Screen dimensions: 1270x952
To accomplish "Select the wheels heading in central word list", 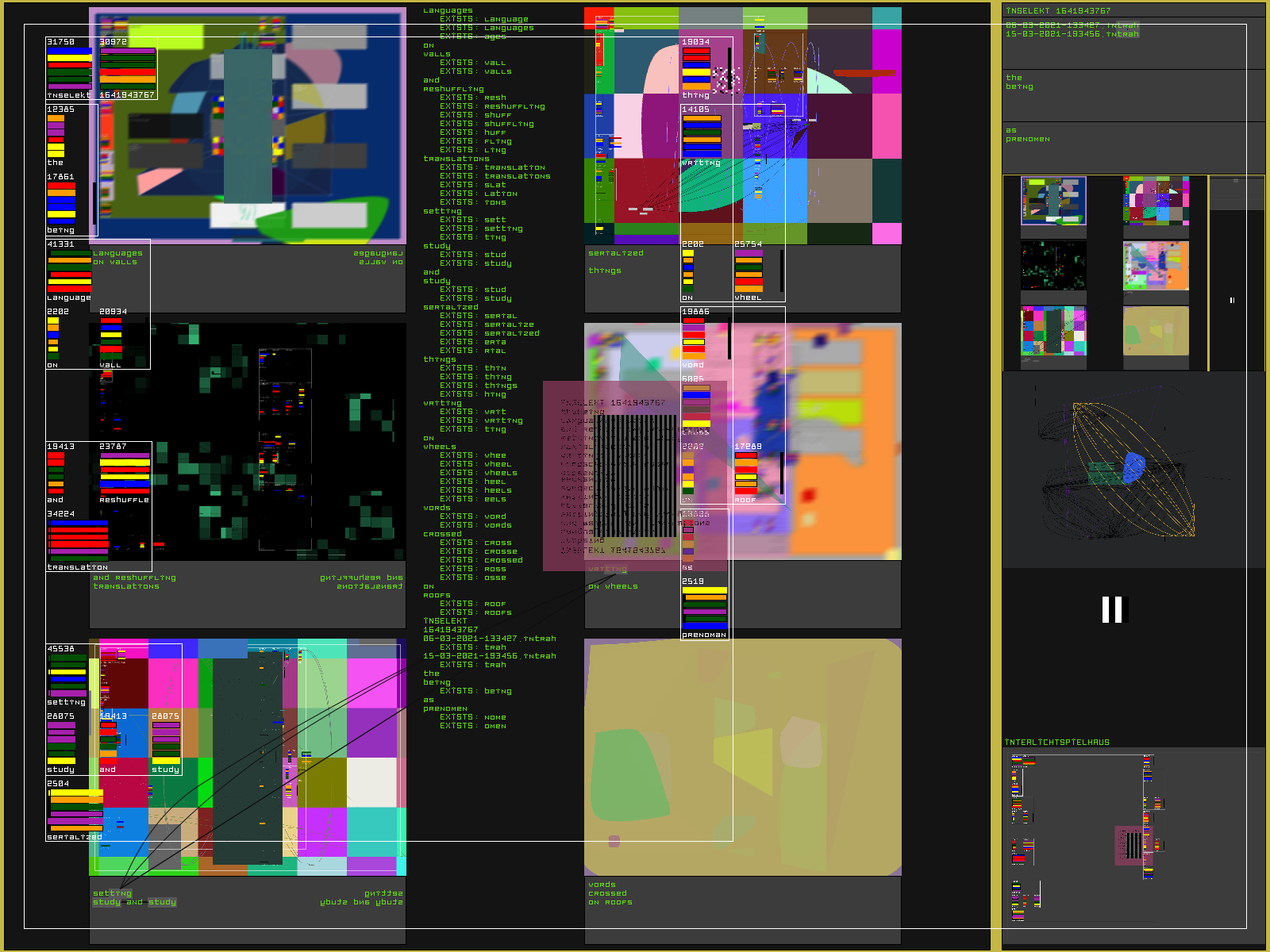I will pos(440,447).
